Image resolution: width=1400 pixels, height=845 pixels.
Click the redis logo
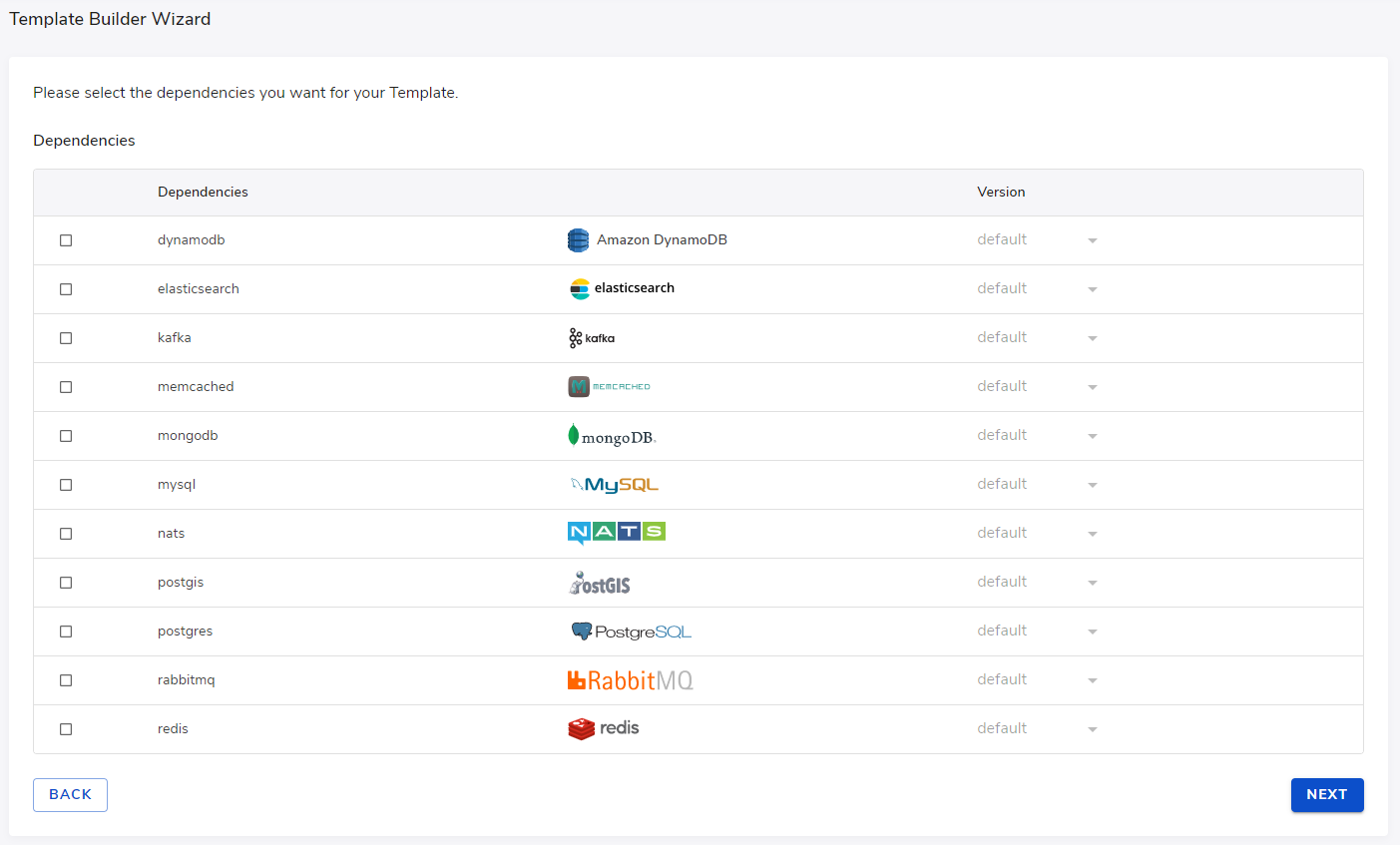(604, 728)
